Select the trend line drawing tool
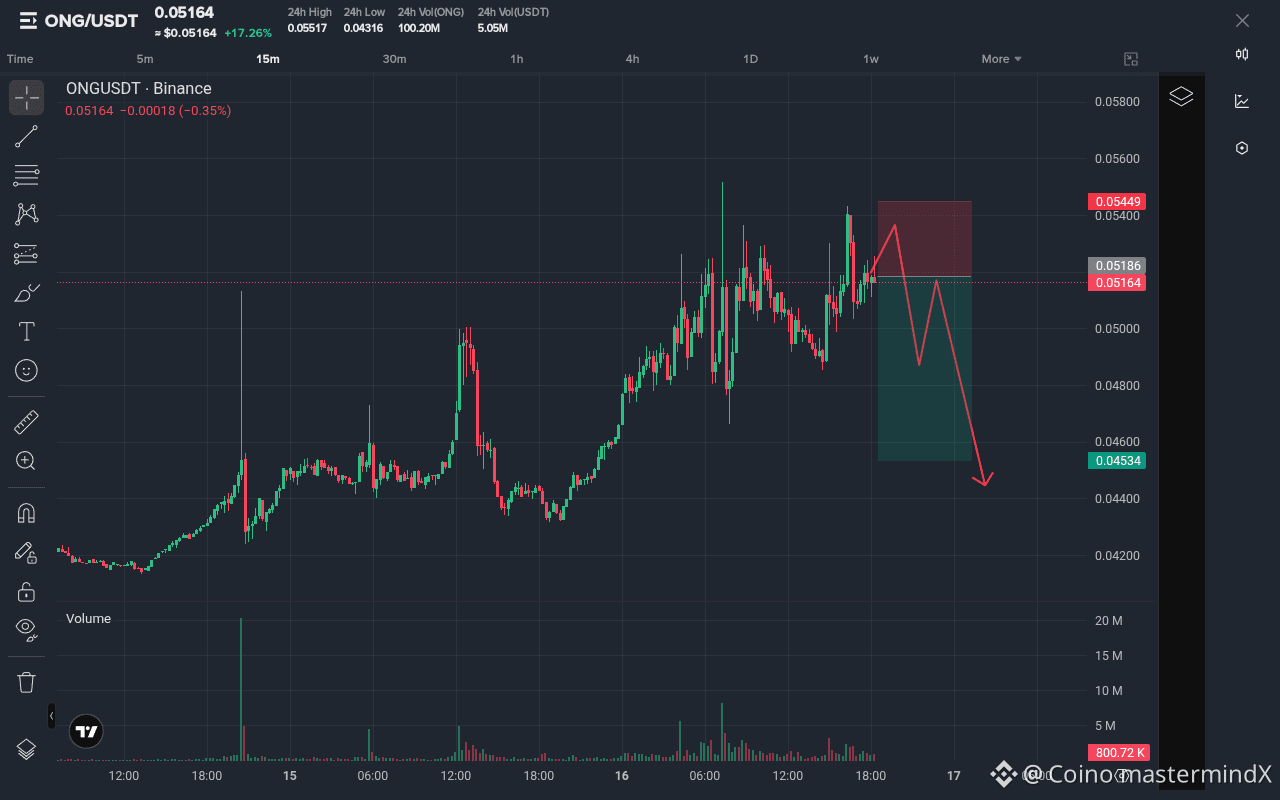Screen dimensions: 1280x800 pos(27,137)
